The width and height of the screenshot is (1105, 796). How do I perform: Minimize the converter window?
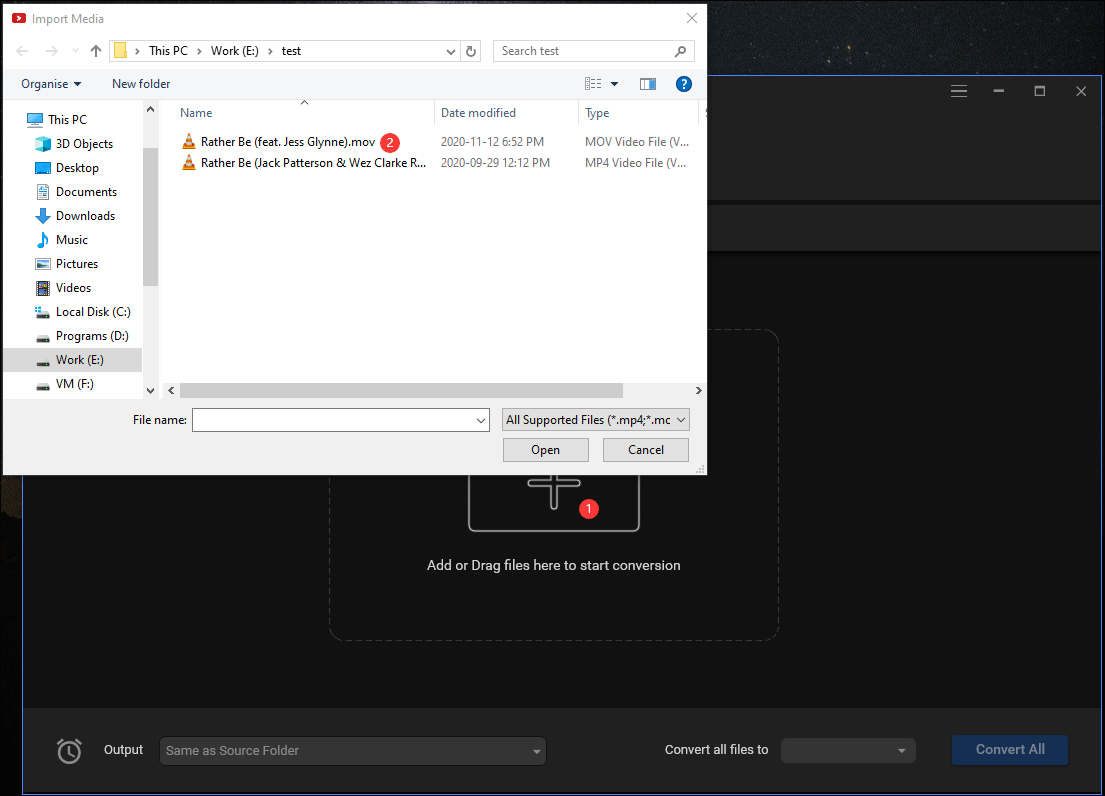tap(999, 91)
